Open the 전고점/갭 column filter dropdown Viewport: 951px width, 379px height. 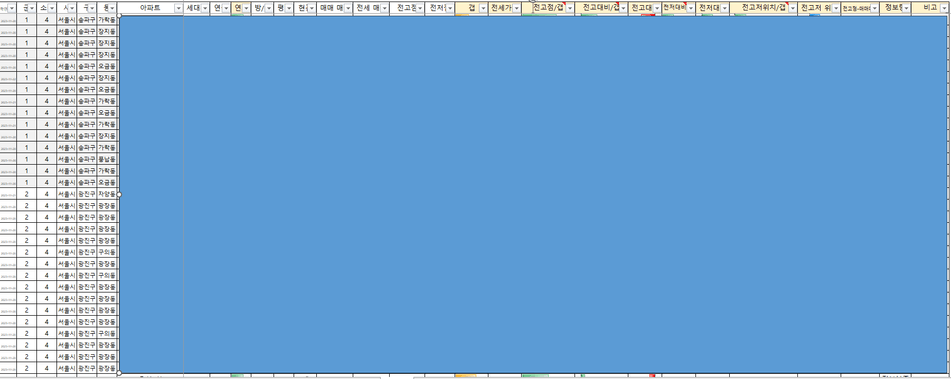pos(570,8)
